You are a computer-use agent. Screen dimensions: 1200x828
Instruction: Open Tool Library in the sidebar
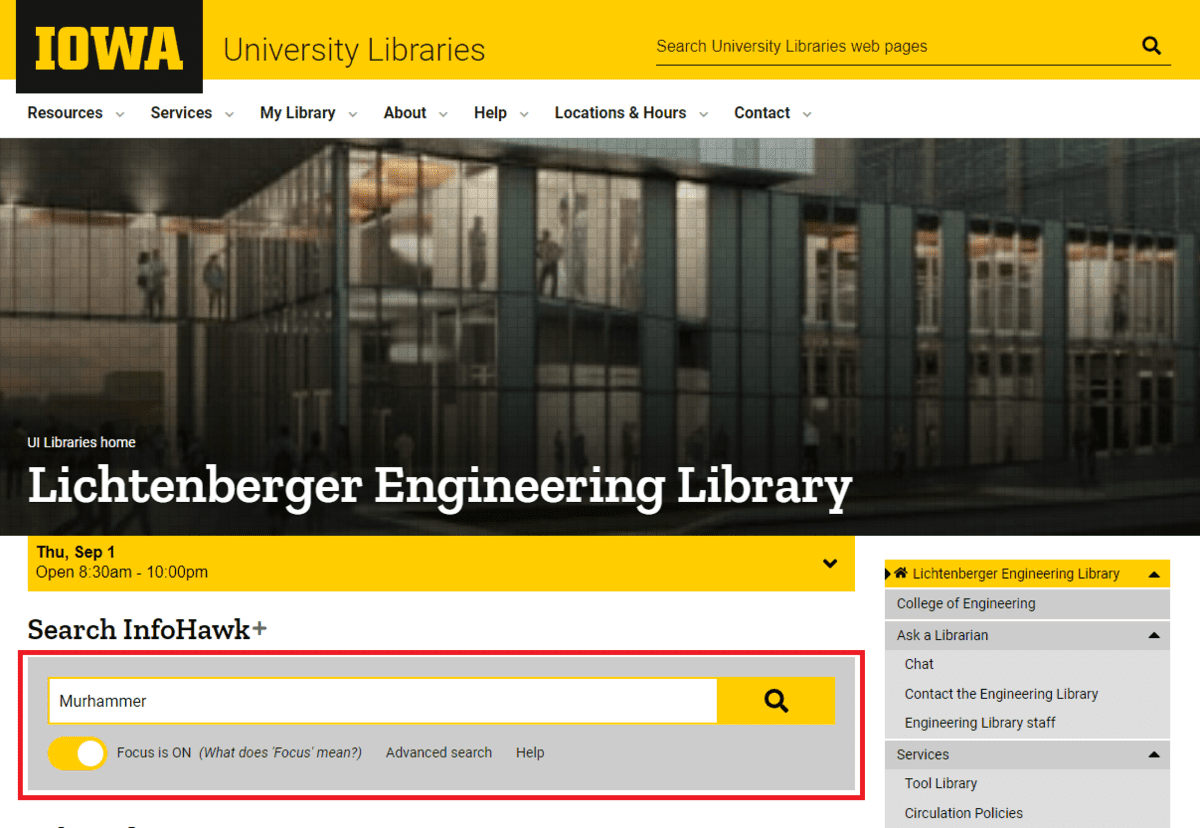pos(940,783)
